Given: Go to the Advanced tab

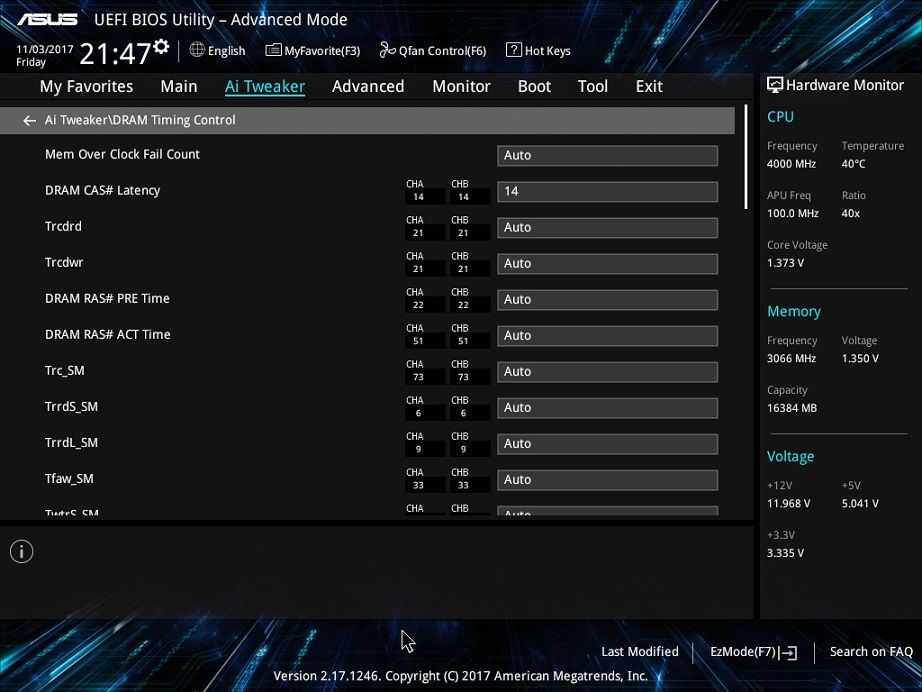Looking at the screenshot, I should click(368, 86).
